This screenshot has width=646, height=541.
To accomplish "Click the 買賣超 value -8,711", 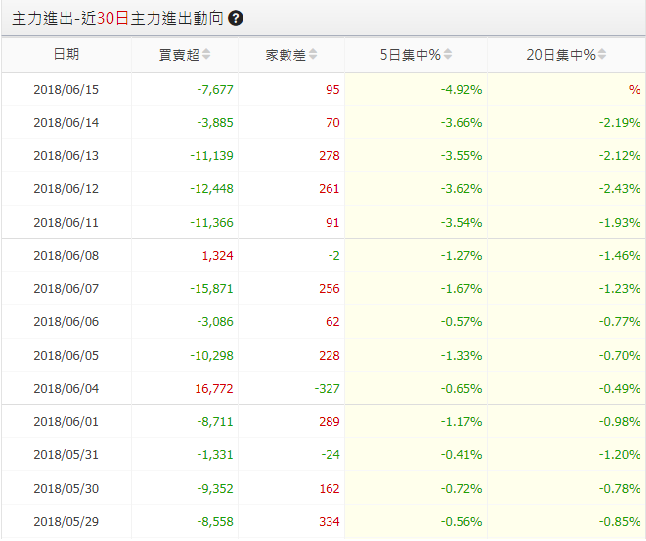I will [x=215, y=422].
